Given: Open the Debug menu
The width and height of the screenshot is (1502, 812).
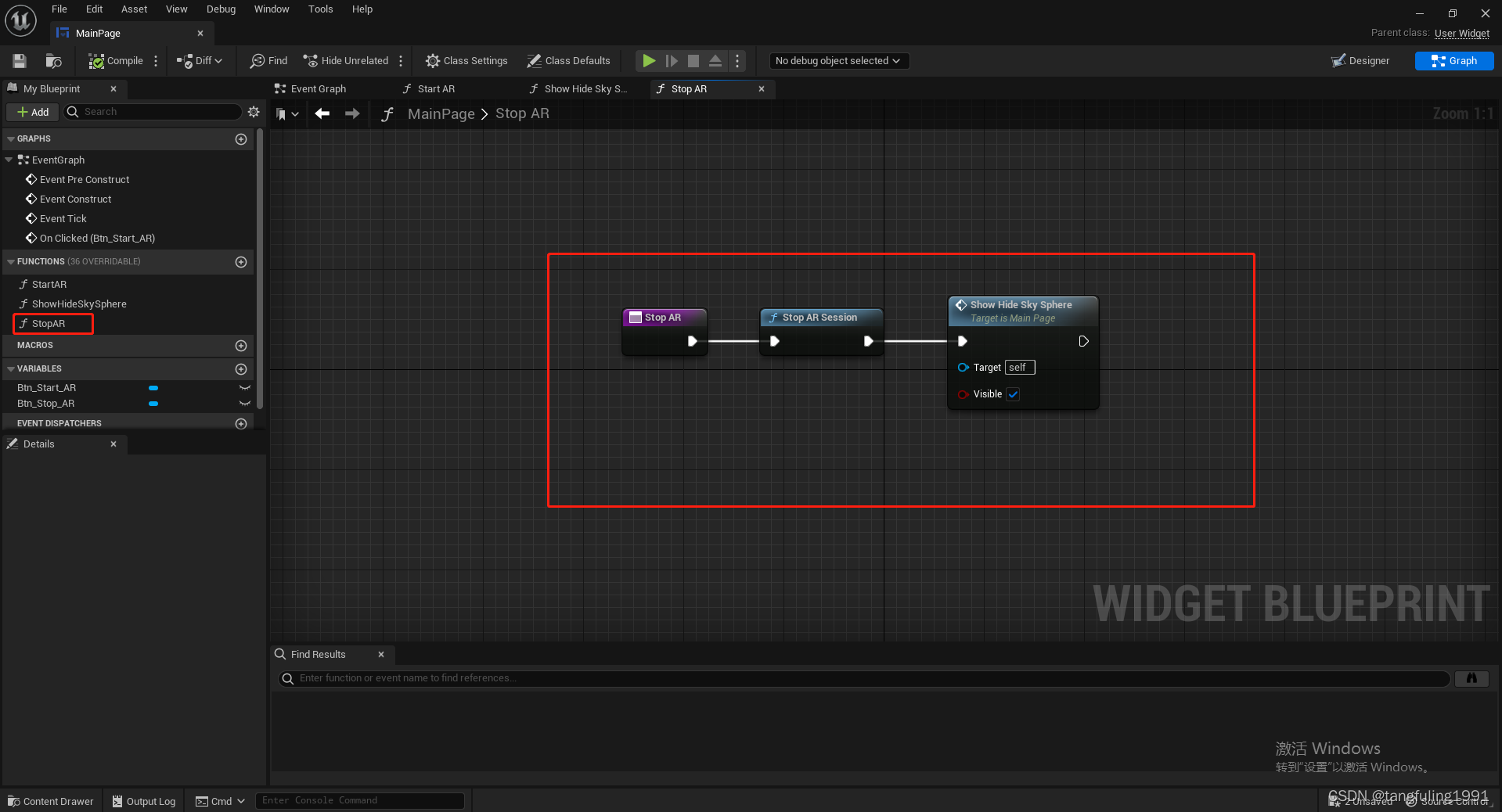Looking at the screenshot, I should 221,9.
